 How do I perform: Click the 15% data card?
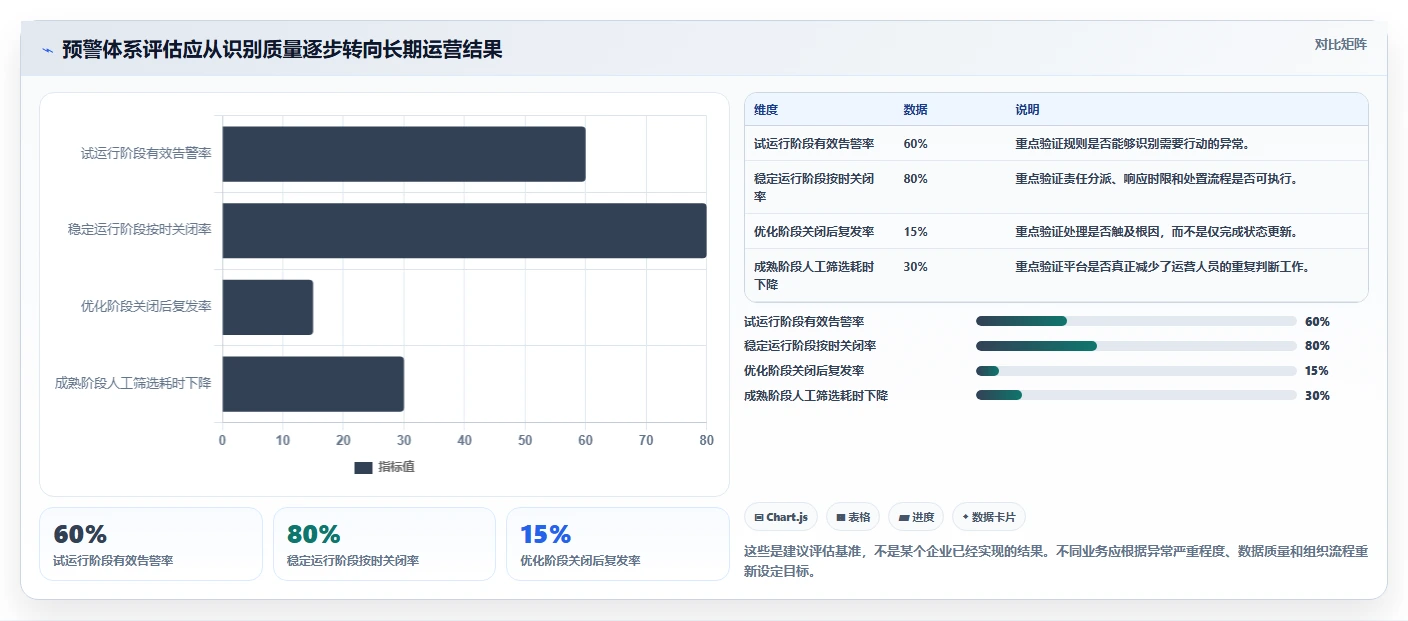click(618, 544)
